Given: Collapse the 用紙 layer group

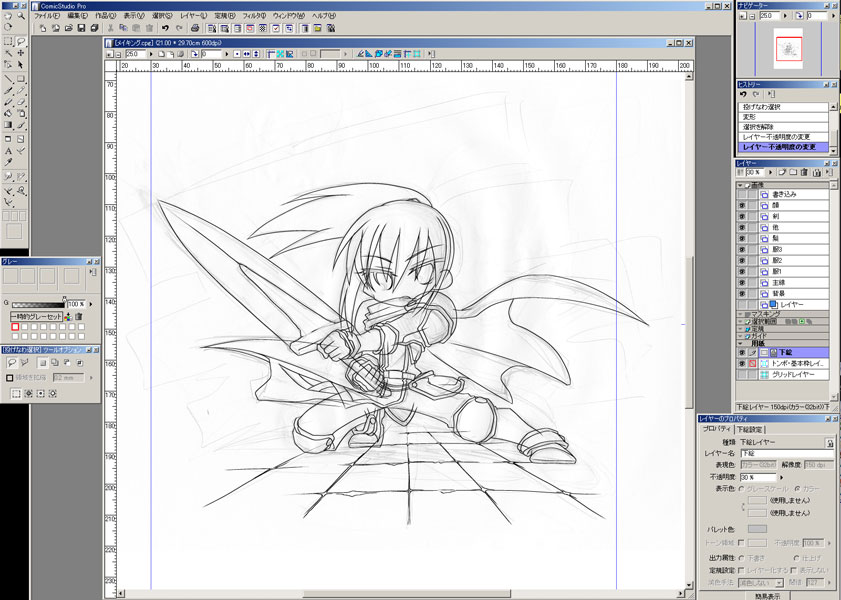Looking at the screenshot, I should coord(741,342).
